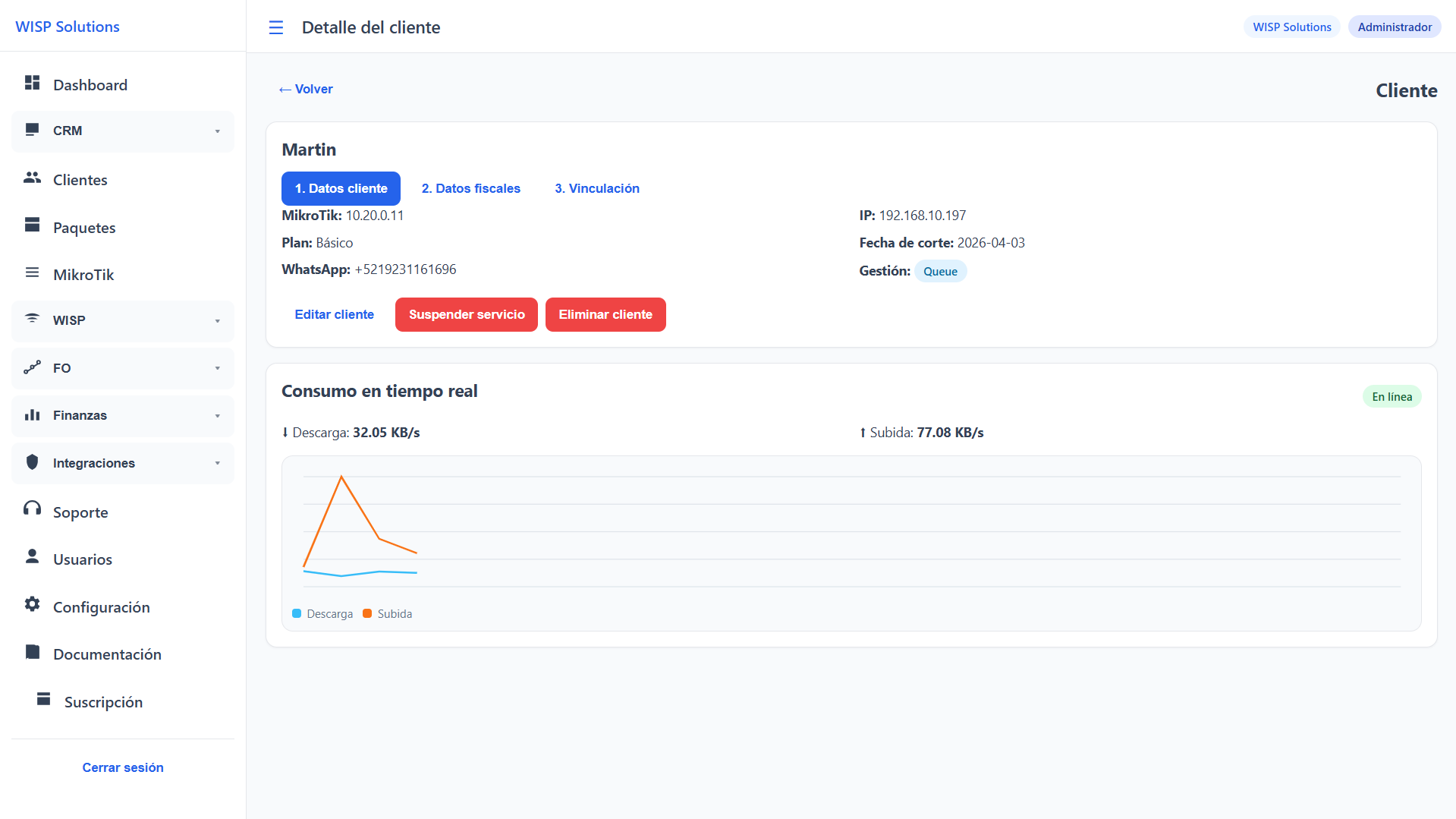Follow the Volver link
Viewport: 1456px width, 819px height.
click(x=306, y=89)
